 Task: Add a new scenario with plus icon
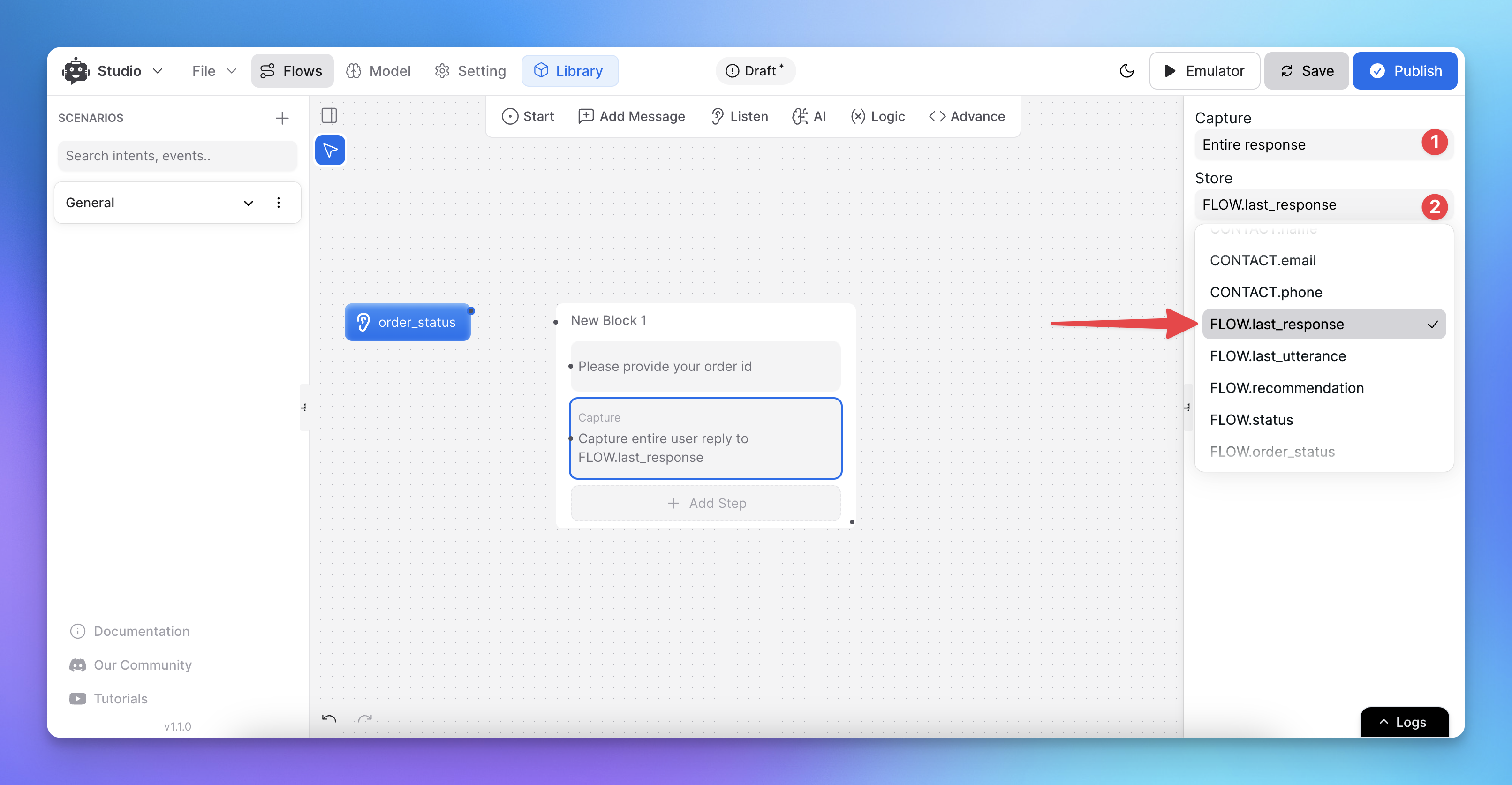click(282, 118)
